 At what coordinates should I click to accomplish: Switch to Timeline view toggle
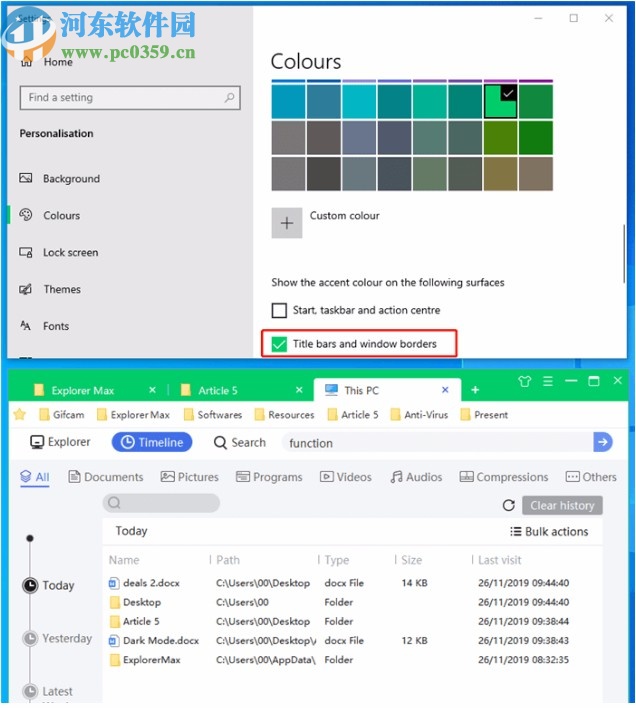[151, 442]
